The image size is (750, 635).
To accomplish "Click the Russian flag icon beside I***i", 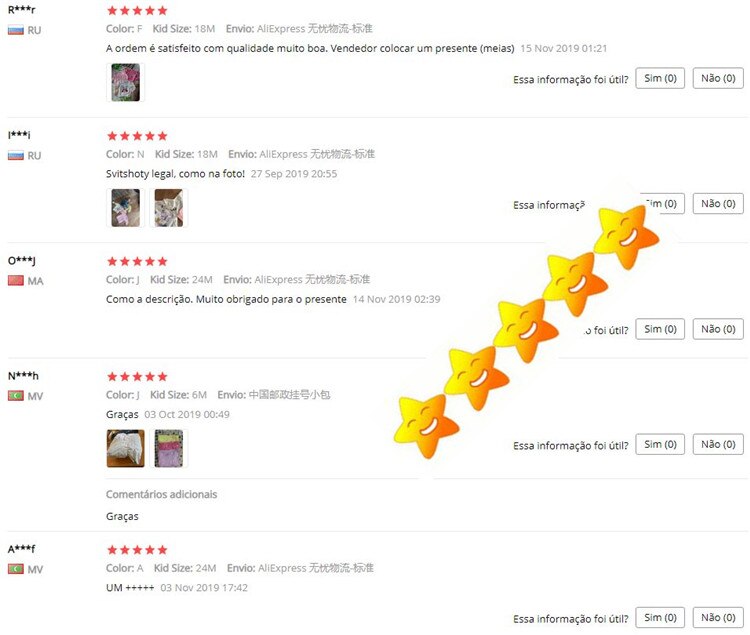I will coord(16,155).
